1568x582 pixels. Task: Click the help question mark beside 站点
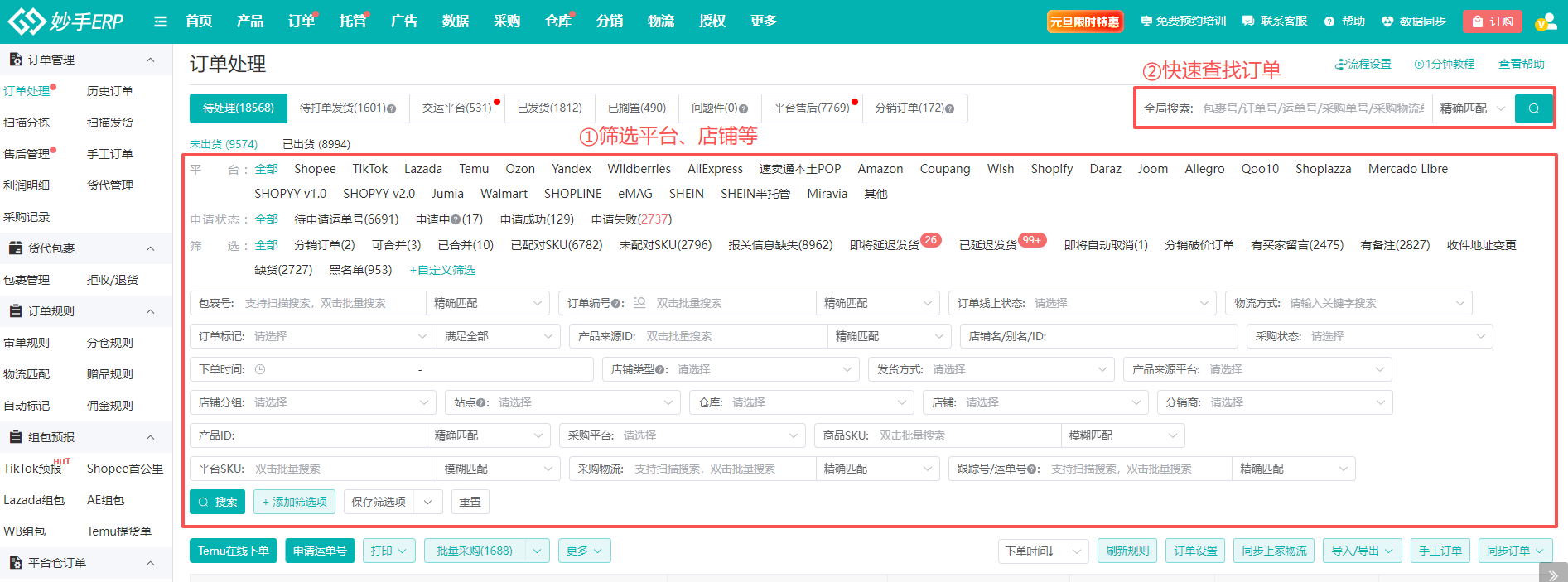[483, 403]
